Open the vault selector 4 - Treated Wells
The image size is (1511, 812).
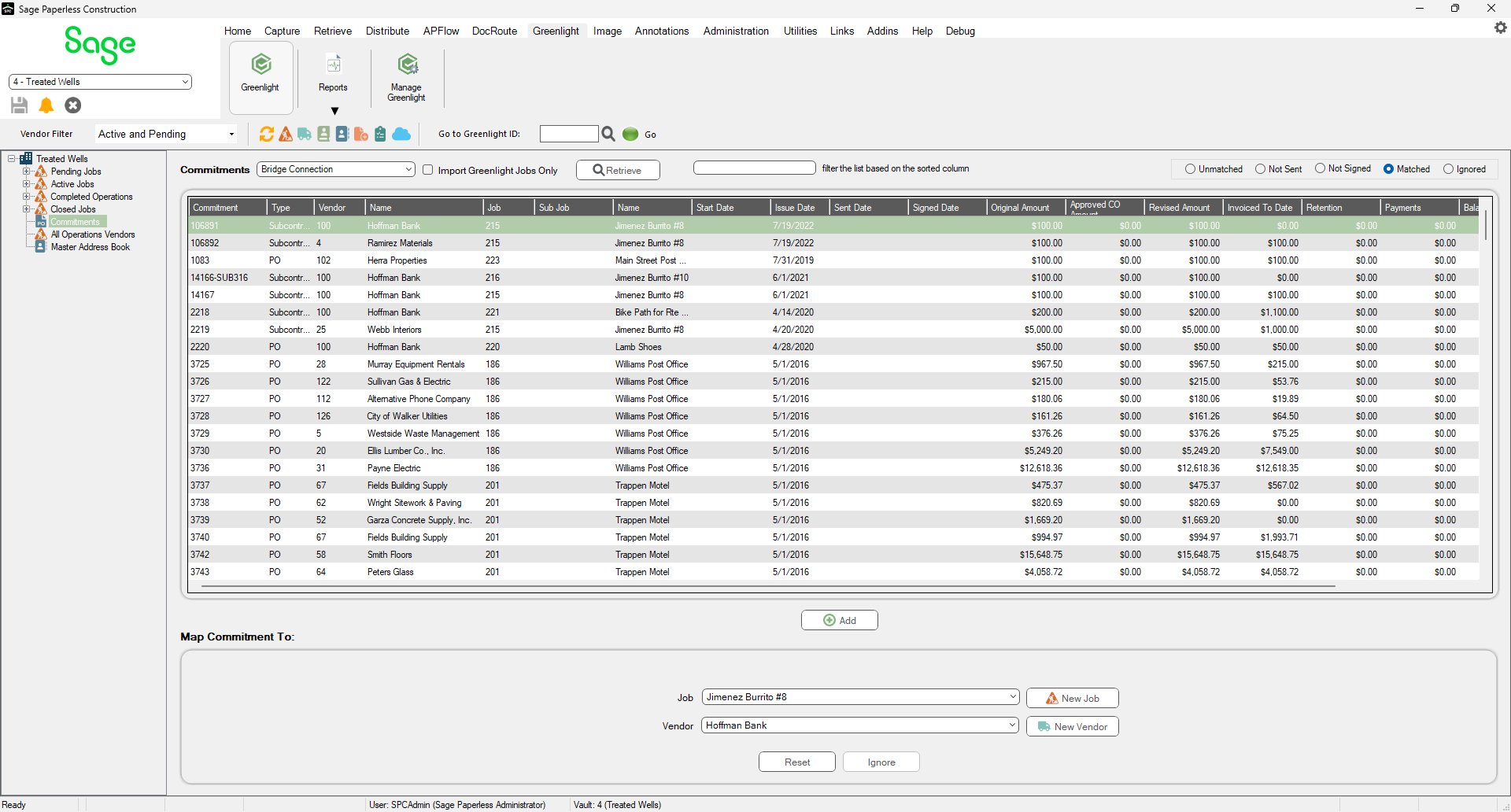tap(100, 82)
